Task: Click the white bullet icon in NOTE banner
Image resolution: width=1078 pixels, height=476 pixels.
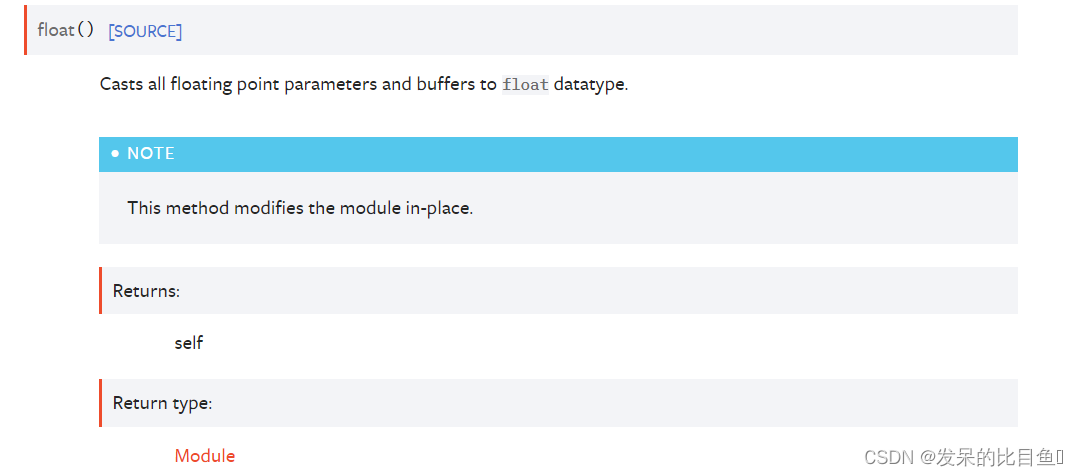Action: tap(115, 153)
